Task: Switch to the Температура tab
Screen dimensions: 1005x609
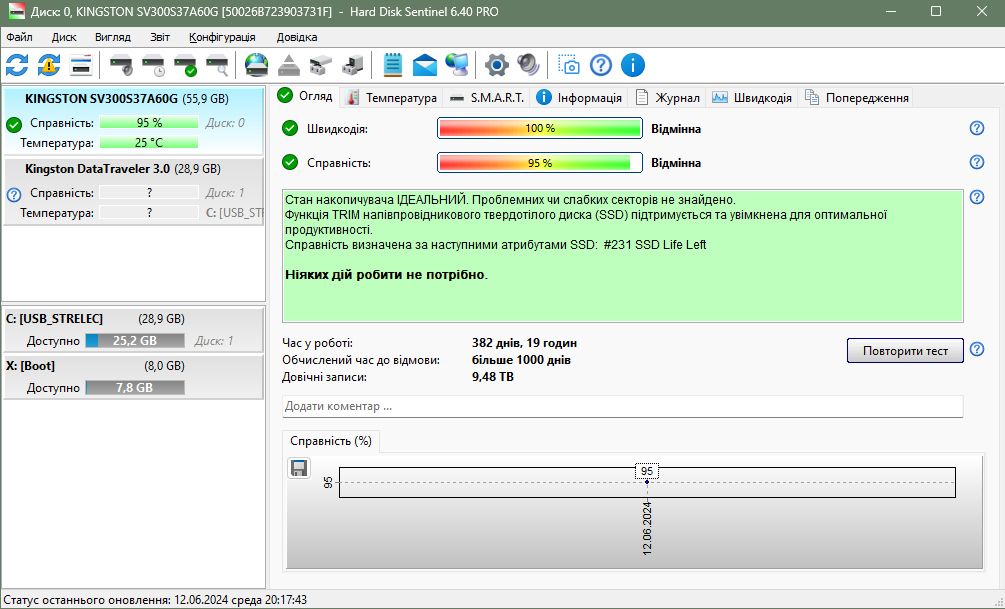Action: pyautogui.click(x=392, y=97)
